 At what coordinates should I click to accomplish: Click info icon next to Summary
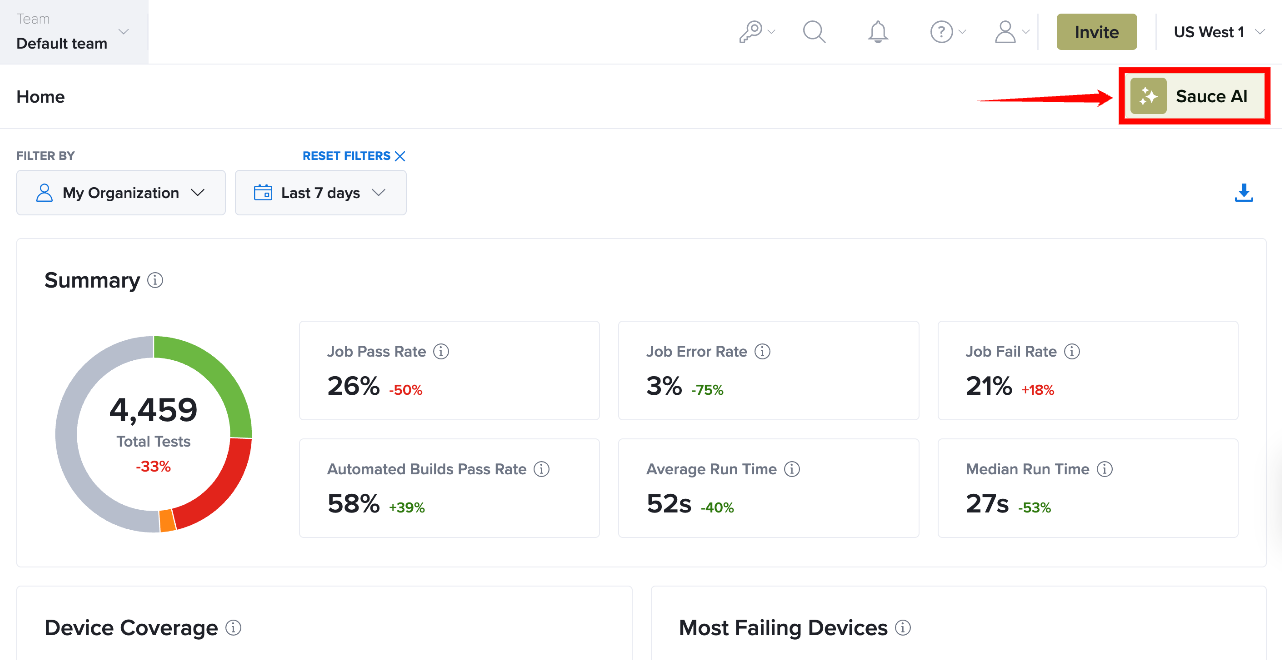155,280
